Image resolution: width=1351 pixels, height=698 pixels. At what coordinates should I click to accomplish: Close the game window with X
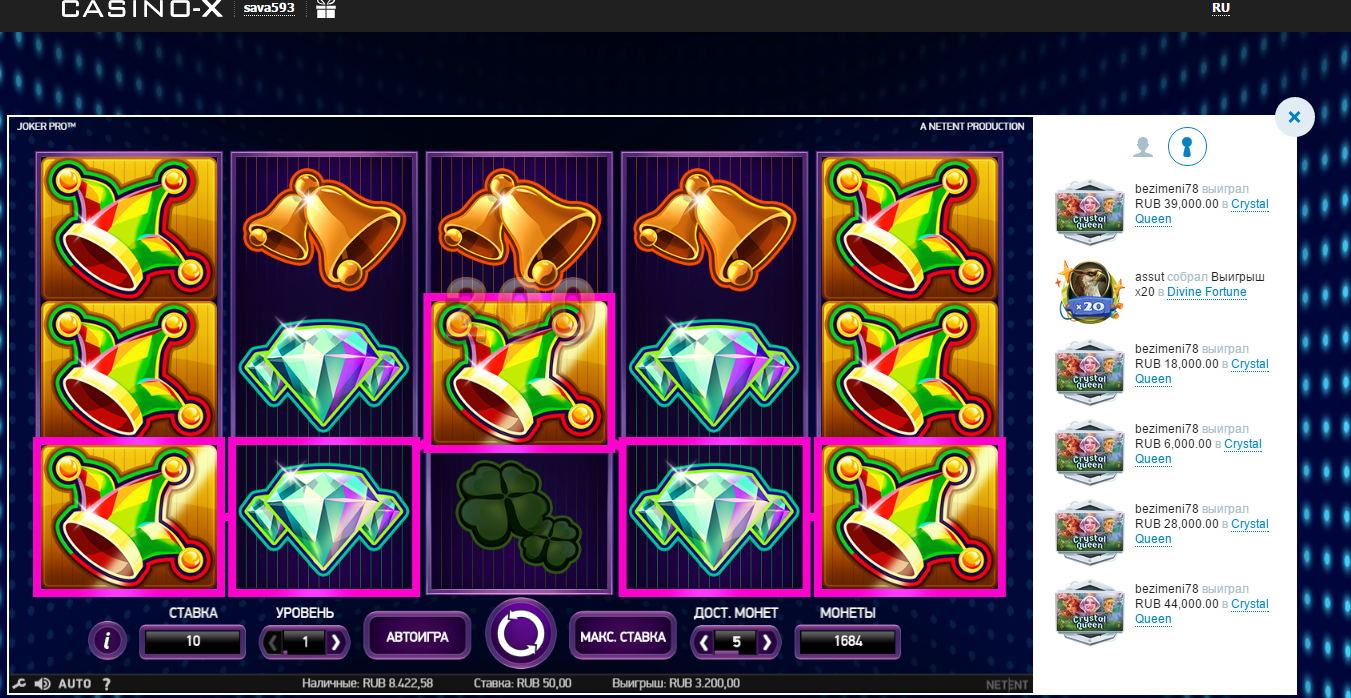(1294, 117)
